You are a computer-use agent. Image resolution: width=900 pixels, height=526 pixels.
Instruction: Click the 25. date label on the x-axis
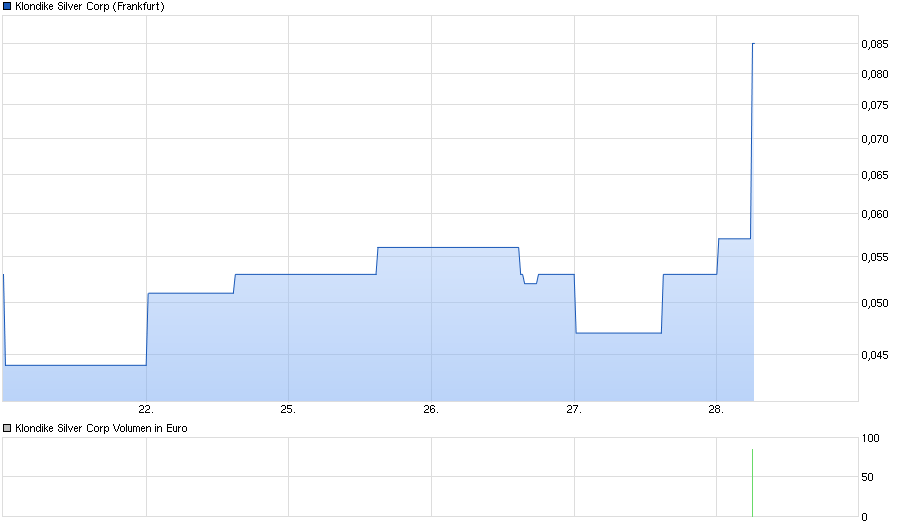pyautogui.click(x=288, y=409)
